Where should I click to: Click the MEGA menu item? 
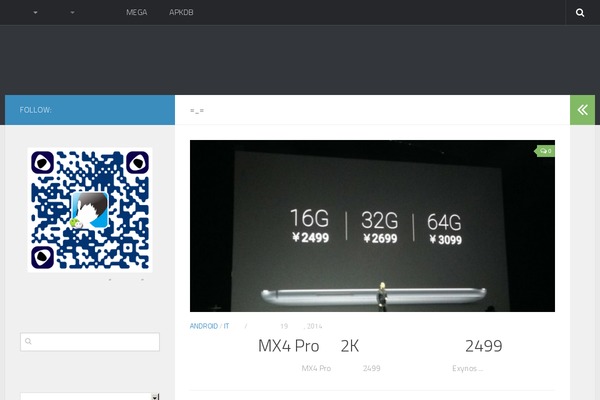137,12
